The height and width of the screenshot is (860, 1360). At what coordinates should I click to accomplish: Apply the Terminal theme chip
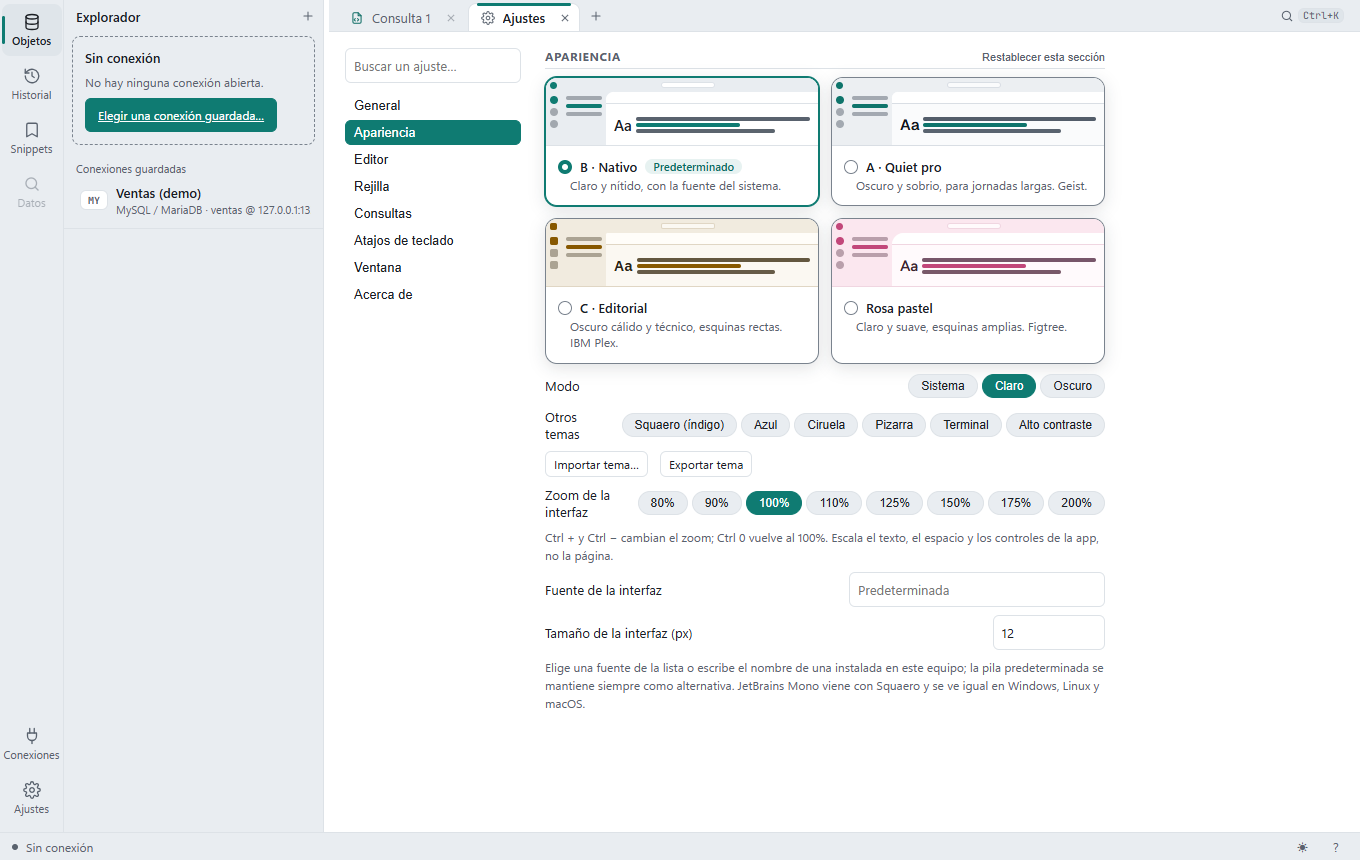(966, 425)
